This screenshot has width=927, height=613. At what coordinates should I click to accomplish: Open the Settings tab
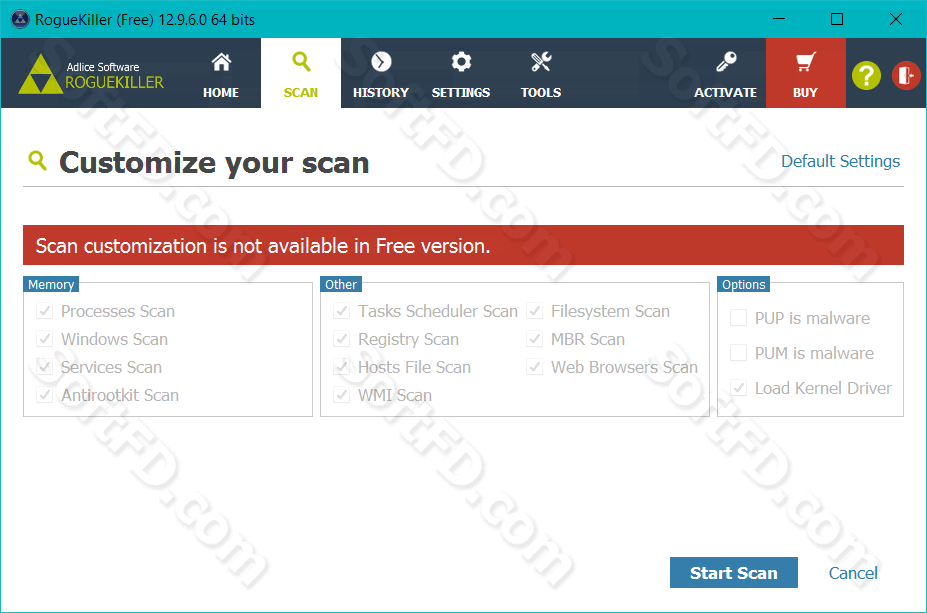[x=461, y=73]
